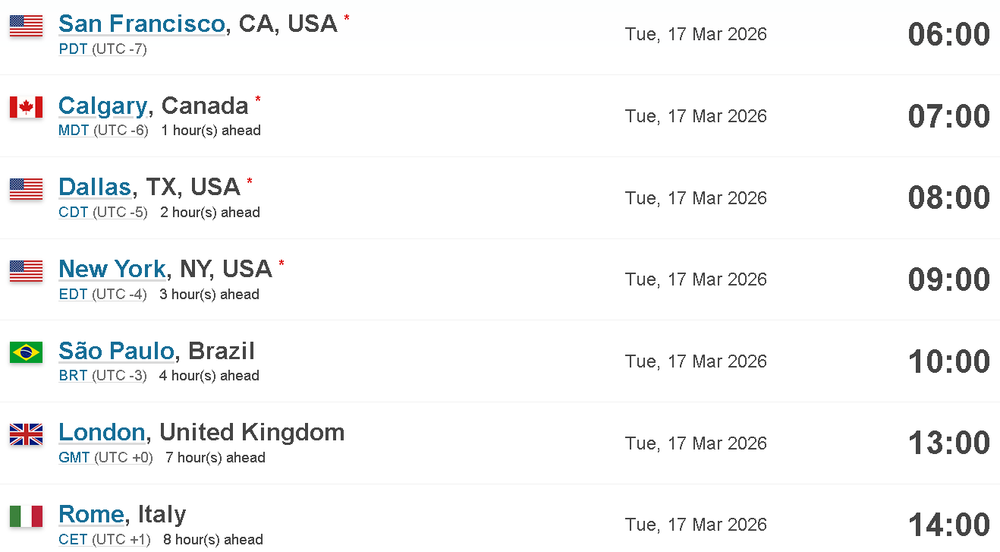Open the New York city link
Viewport: 1000px width, 552px height.
tap(112, 268)
